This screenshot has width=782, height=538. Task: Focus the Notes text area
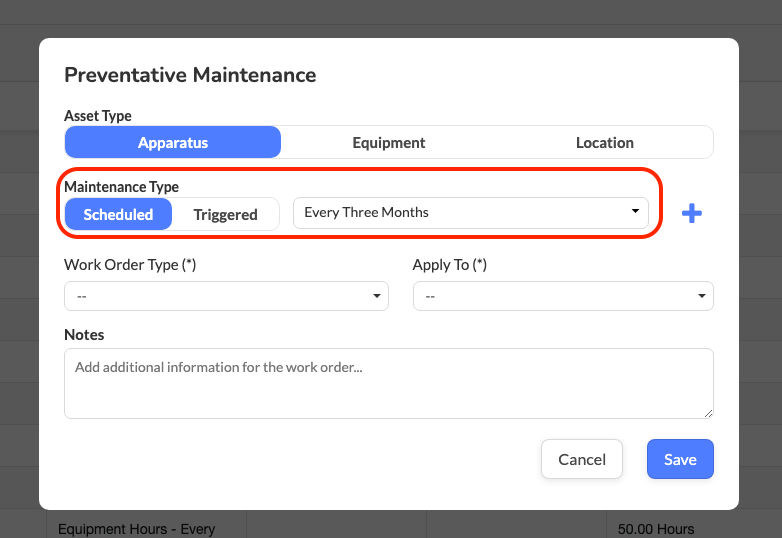tap(388, 383)
